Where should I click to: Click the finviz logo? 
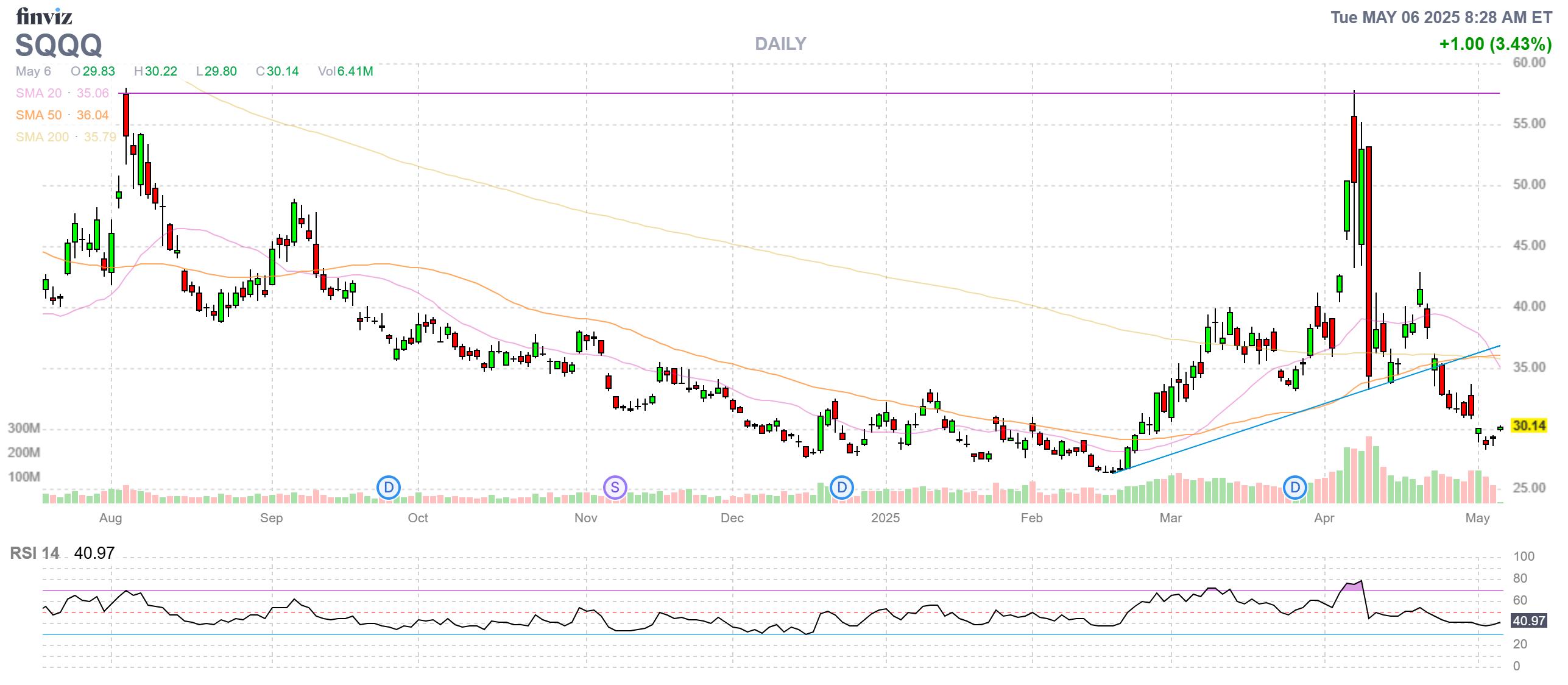(44, 16)
